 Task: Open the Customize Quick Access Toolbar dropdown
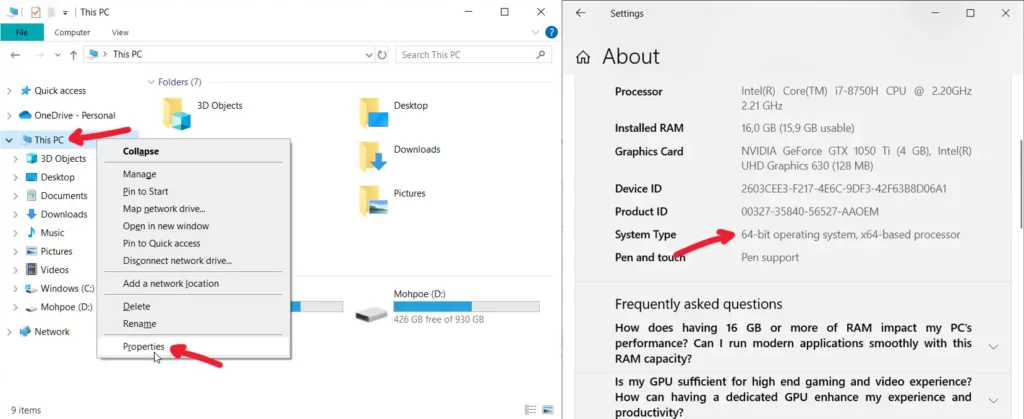(65, 13)
